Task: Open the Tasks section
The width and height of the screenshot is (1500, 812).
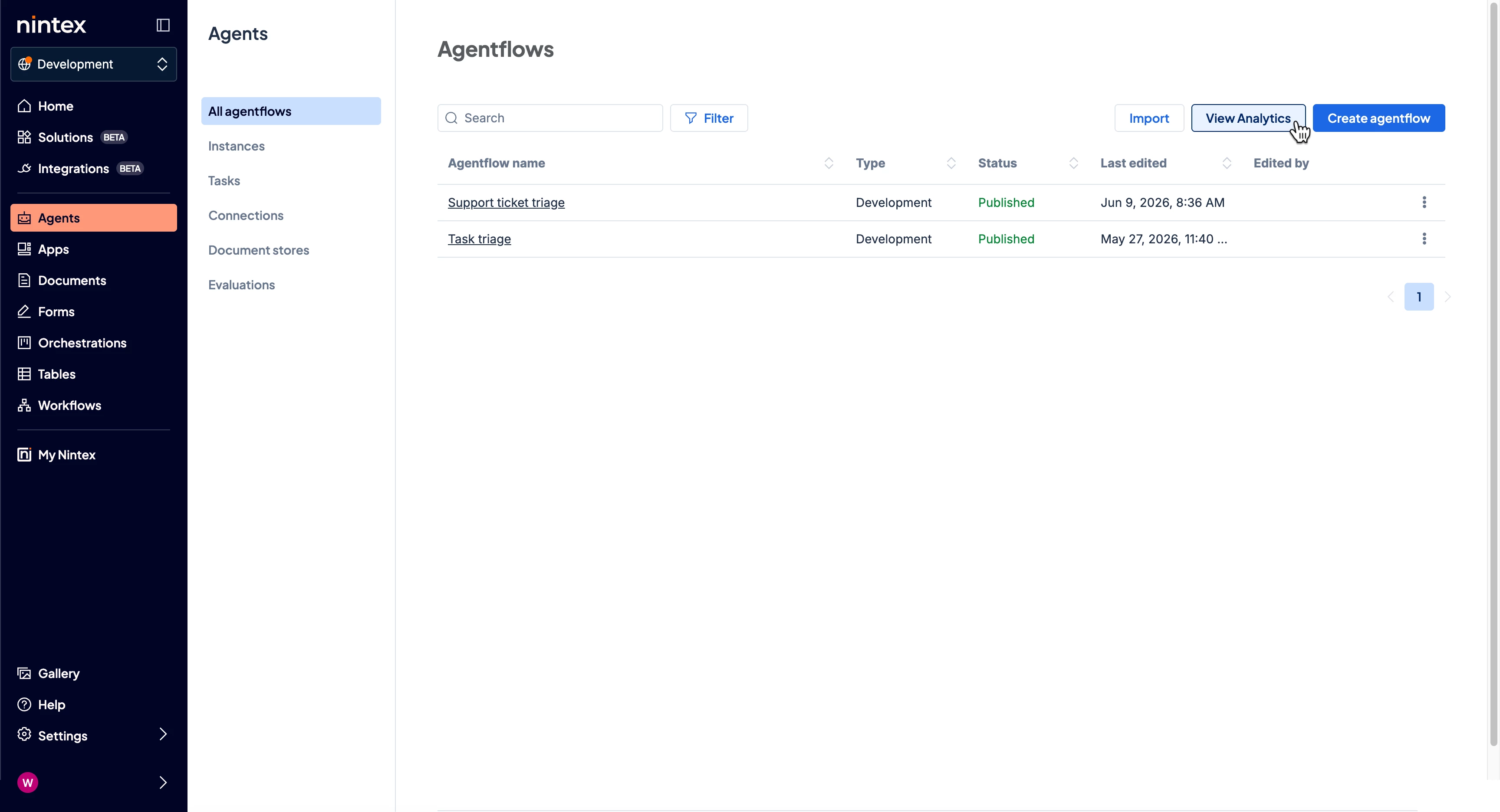Action: (x=224, y=181)
